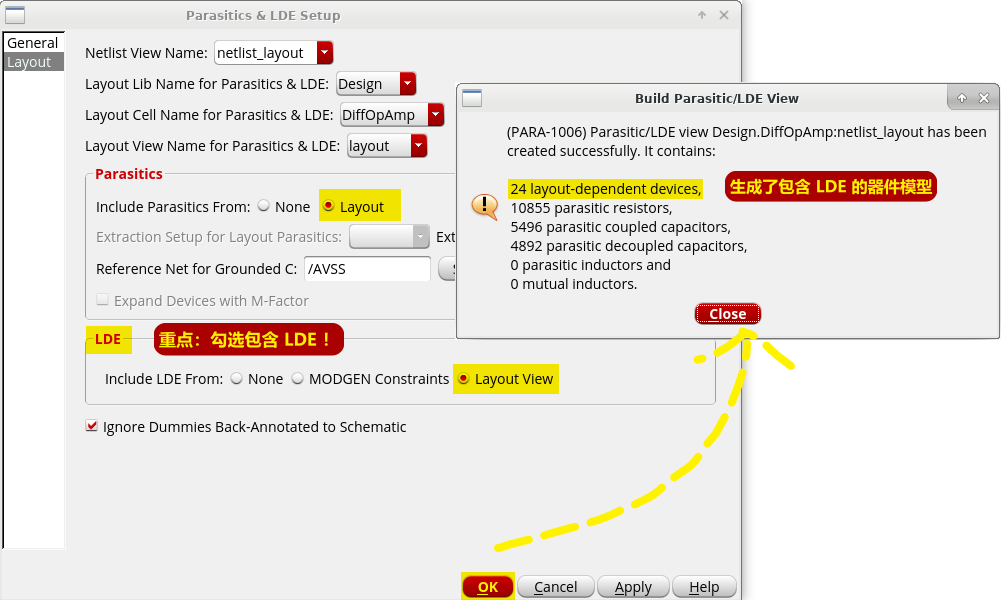
Task: Select None for Include Parasitics From
Action: pyautogui.click(x=264, y=206)
